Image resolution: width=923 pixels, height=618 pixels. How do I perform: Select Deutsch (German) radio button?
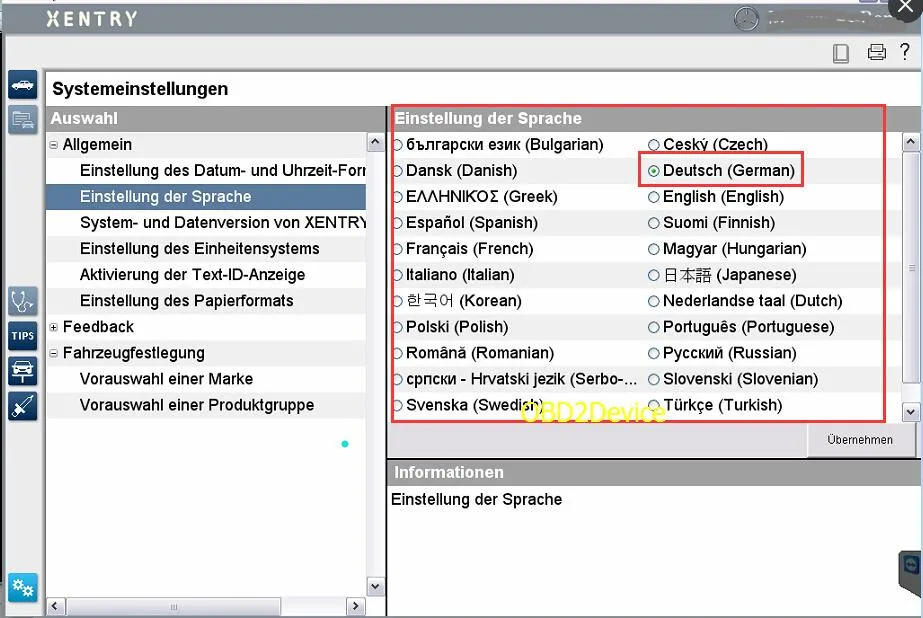653,171
